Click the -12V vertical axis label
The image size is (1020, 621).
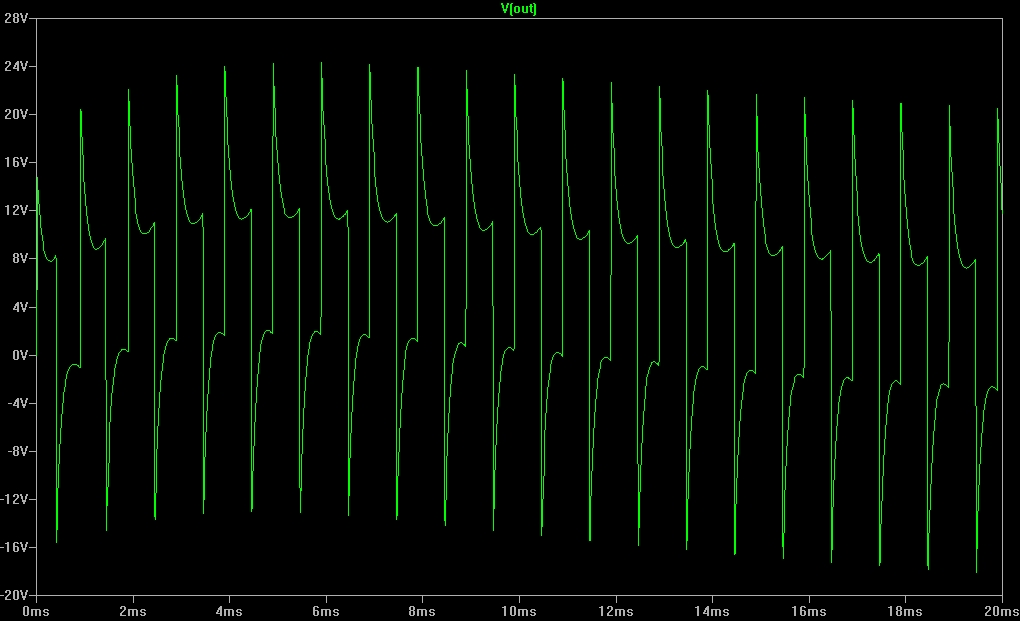click(14, 499)
